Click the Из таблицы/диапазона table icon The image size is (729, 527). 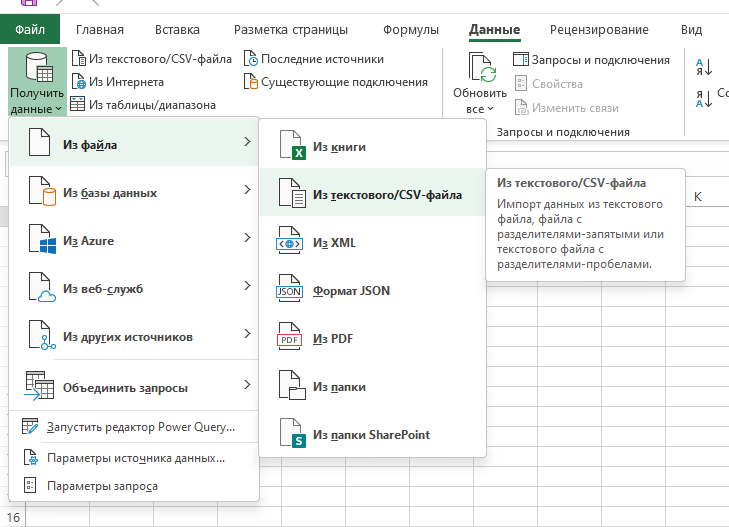78,105
